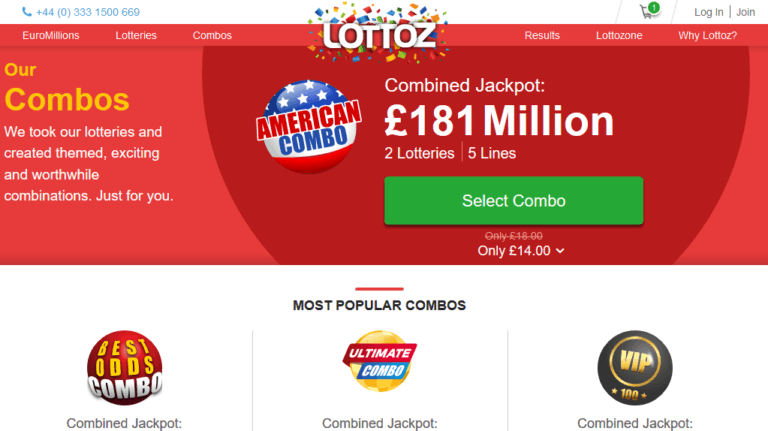768x431 pixels.
Task: Go to EuroMillions page
Action: 51,35
